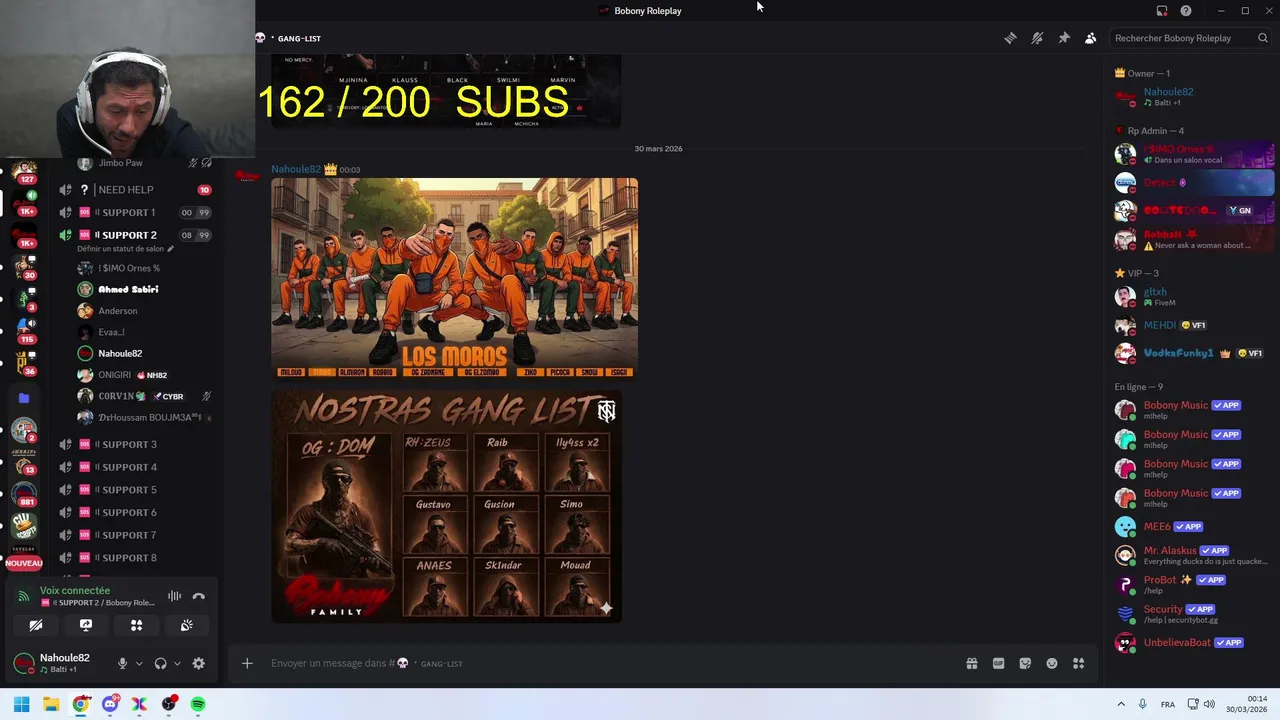Screen dimensions: 1280x720
Task: Open the emoji picker
Action: pos(1052,663)
